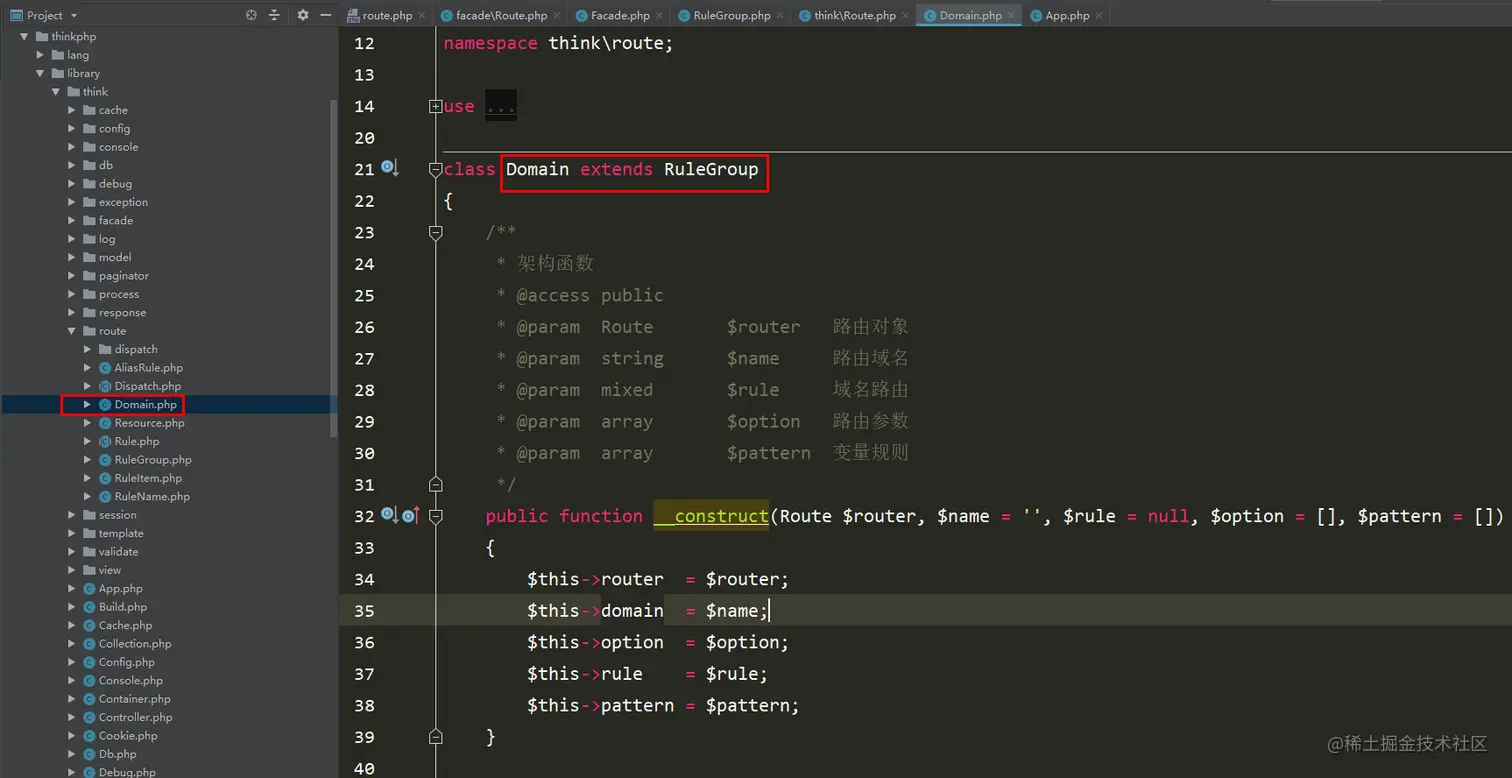Select the template folder
The height and width of the screenshot is (778, 1512).
tap(121, 533)
